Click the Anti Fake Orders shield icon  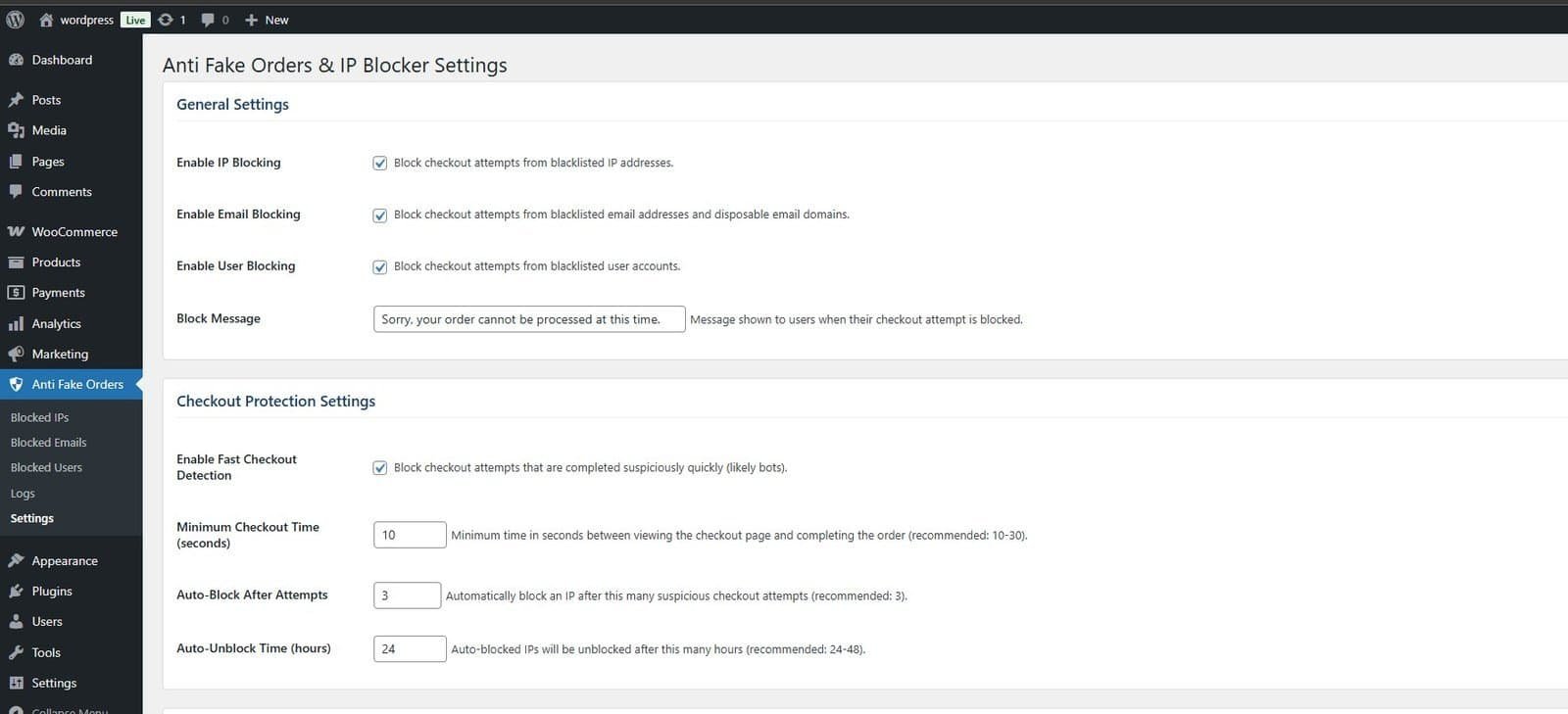16,385
